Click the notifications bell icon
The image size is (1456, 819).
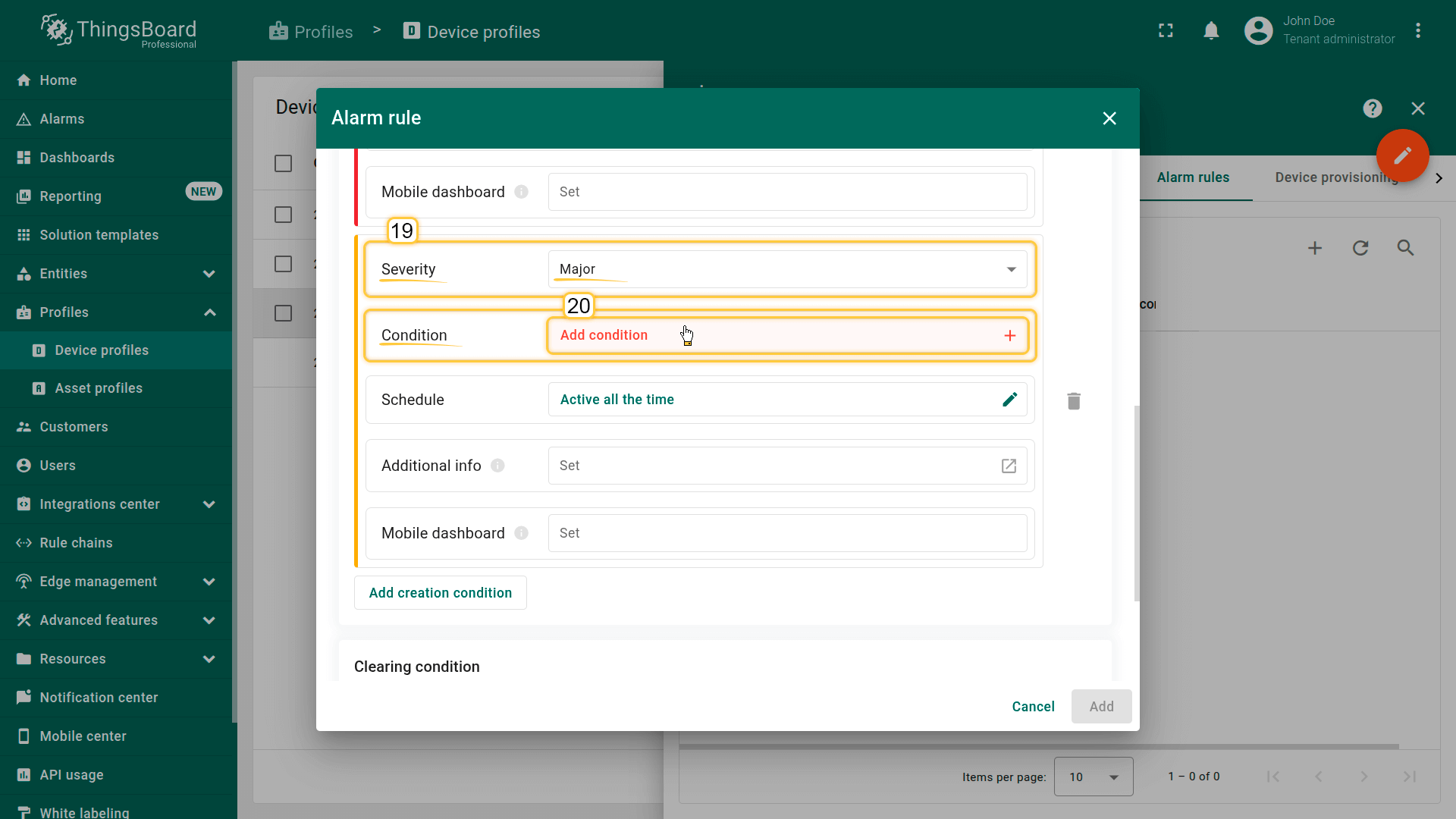click(1211, 31)
